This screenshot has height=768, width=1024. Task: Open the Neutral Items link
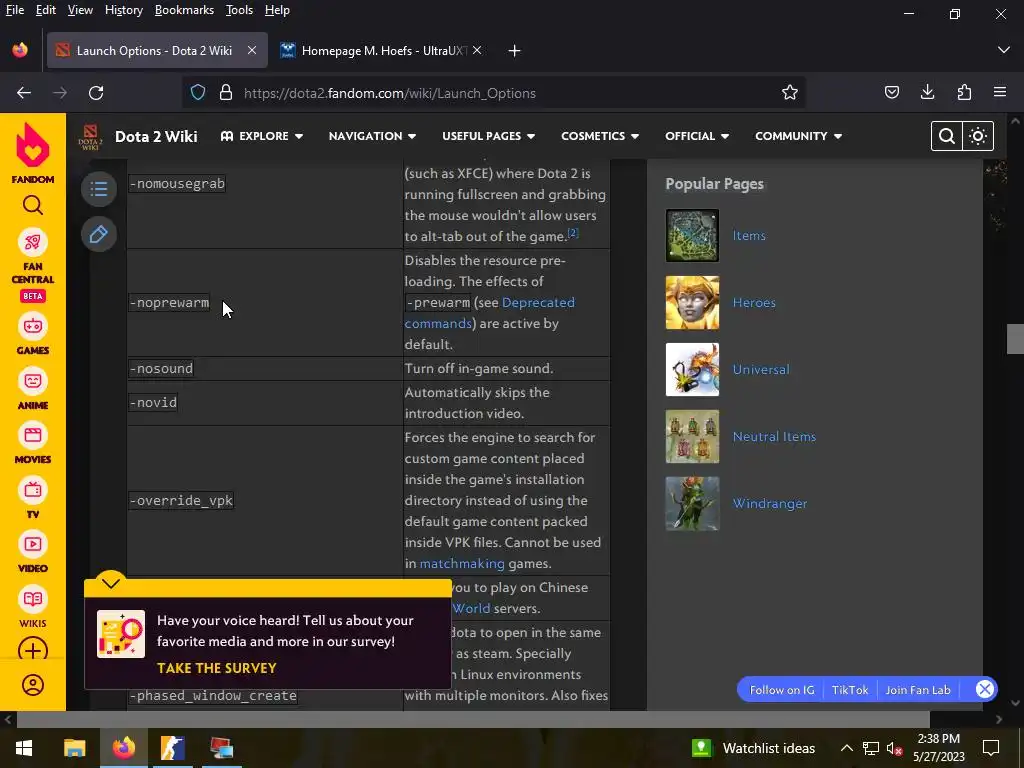[x=774, y=437]
